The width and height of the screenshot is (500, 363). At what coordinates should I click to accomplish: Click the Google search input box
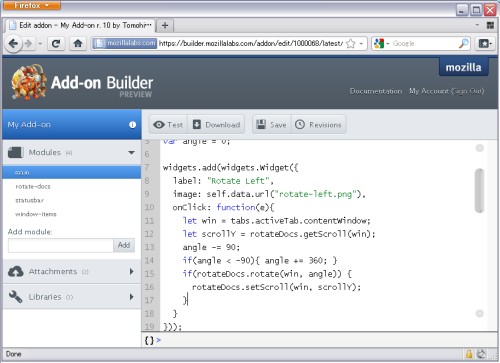(x=424, y=43)
